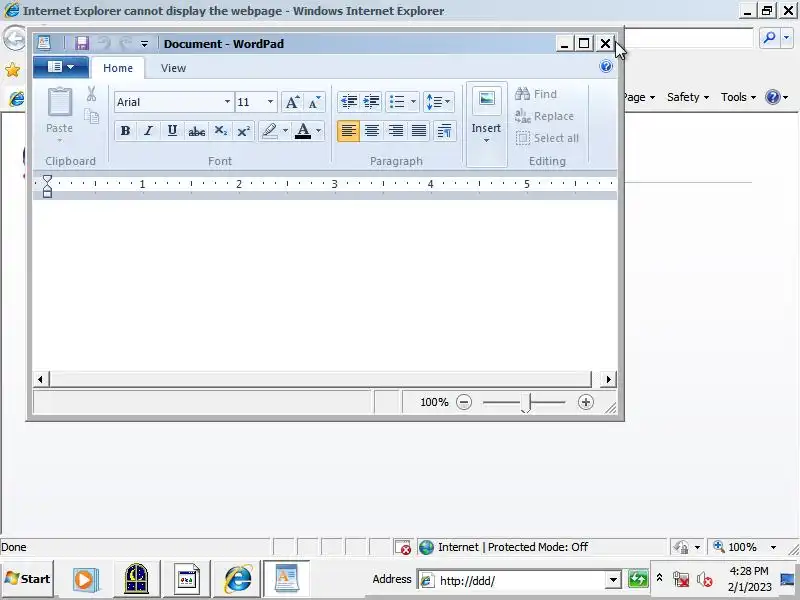Open WordPad Help with the question mark icon
The image size is (800, 600).
pyautogui.click(x=606, y=66)
